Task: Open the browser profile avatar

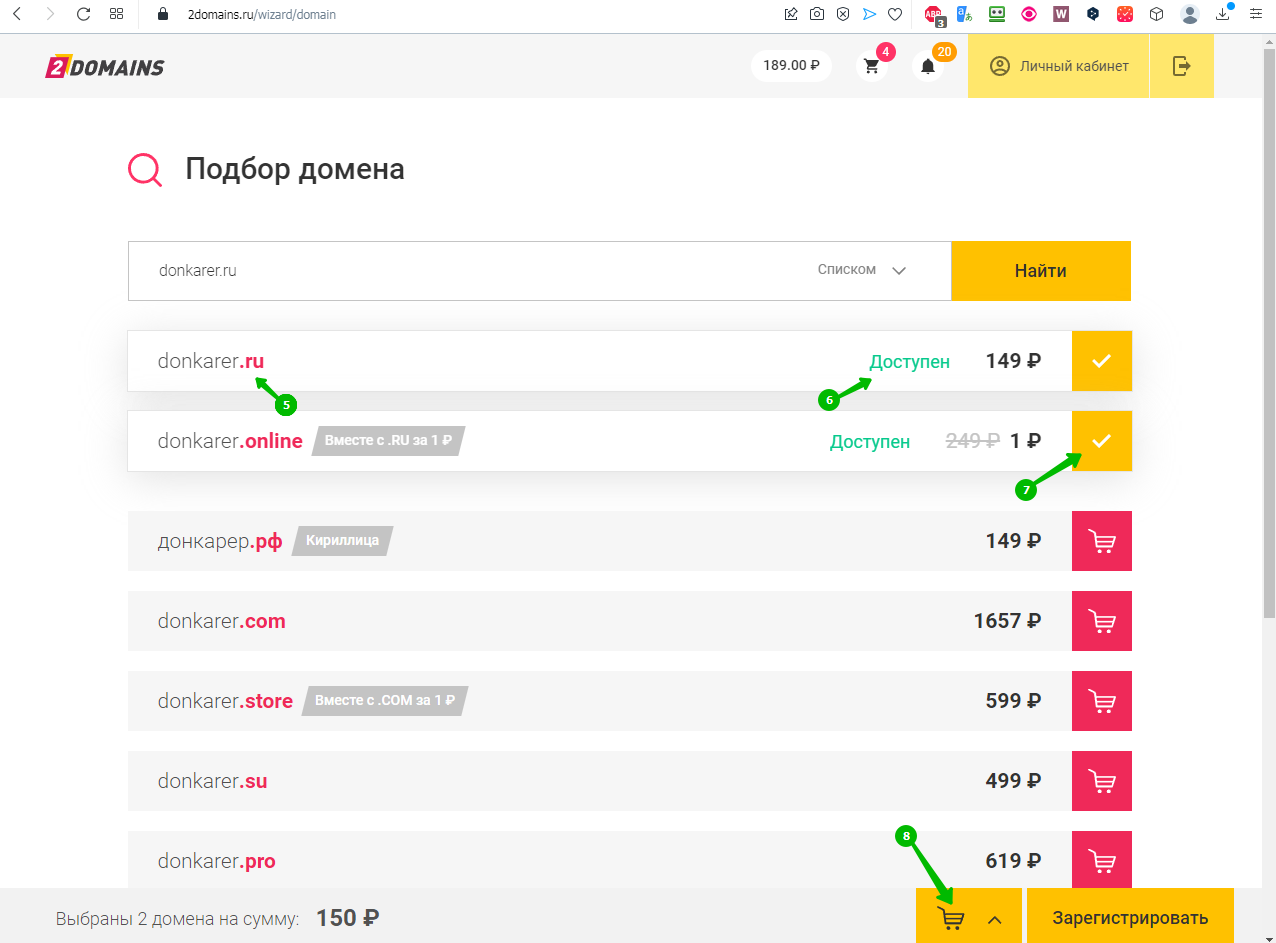Action: click(x=1189, y=14)
